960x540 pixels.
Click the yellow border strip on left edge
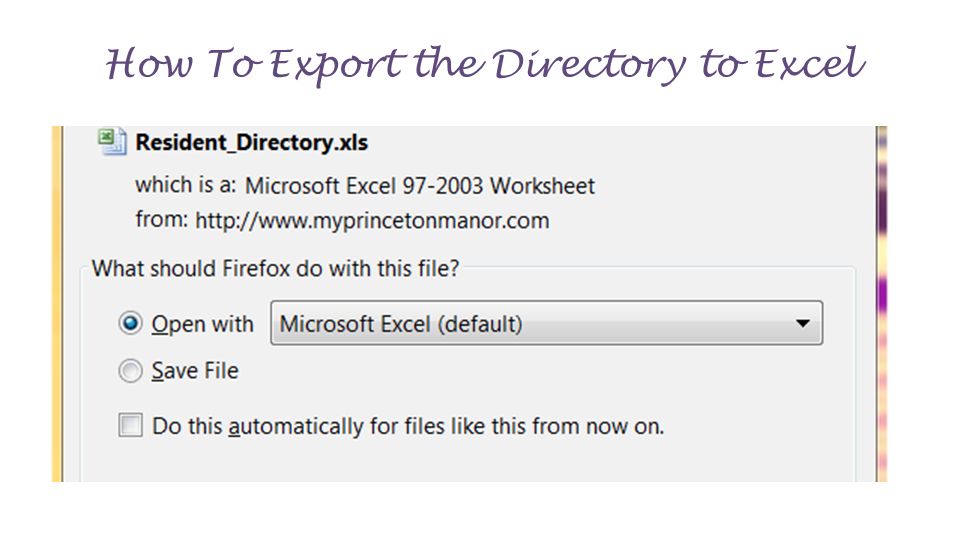pos(58,304)
